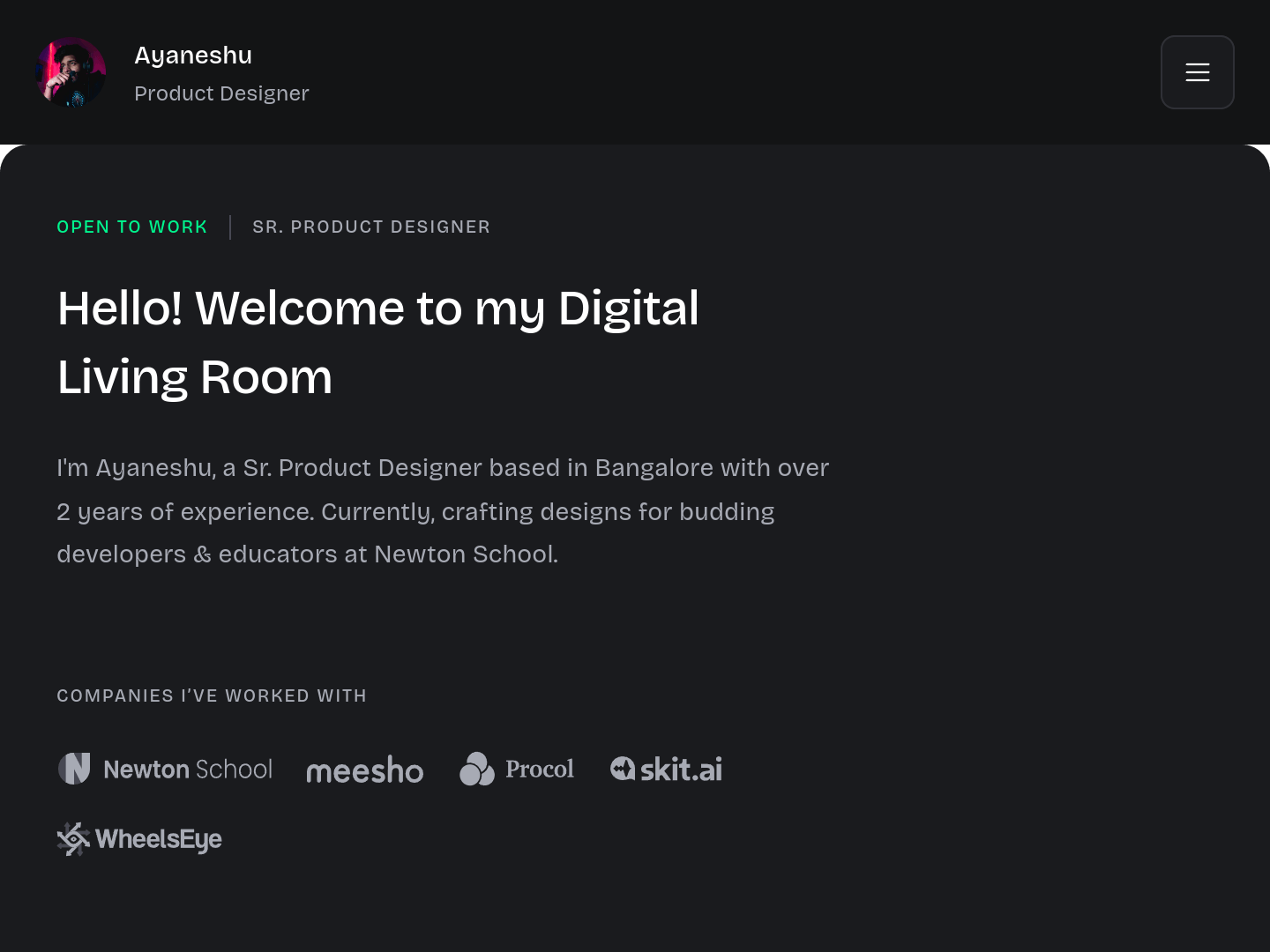The image size is (1270, 952).
Task: Click the Product Designer header subtitle
Action: point(221,93)
